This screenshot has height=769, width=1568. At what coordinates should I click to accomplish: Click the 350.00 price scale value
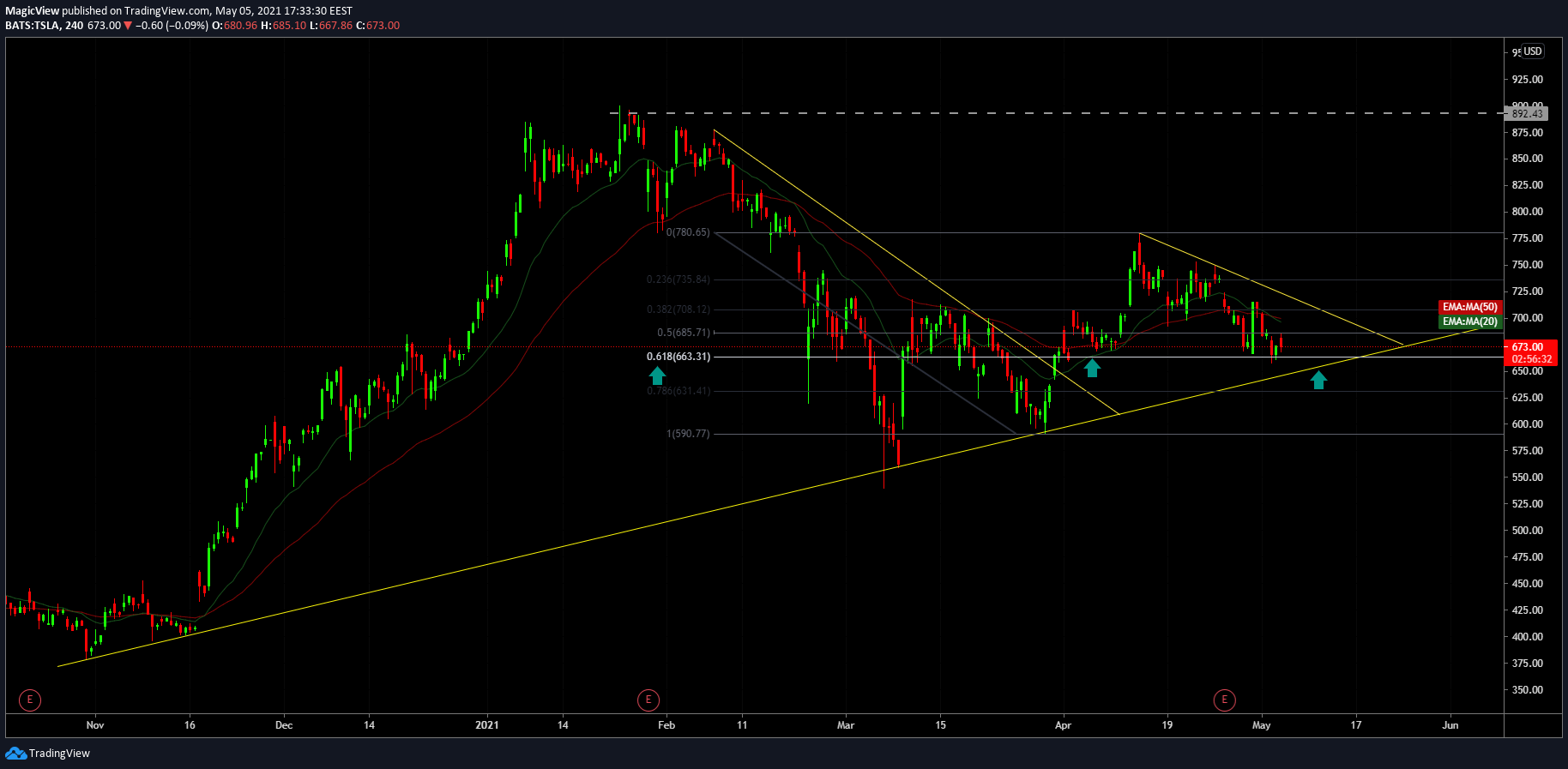(x=1528, y=690)
